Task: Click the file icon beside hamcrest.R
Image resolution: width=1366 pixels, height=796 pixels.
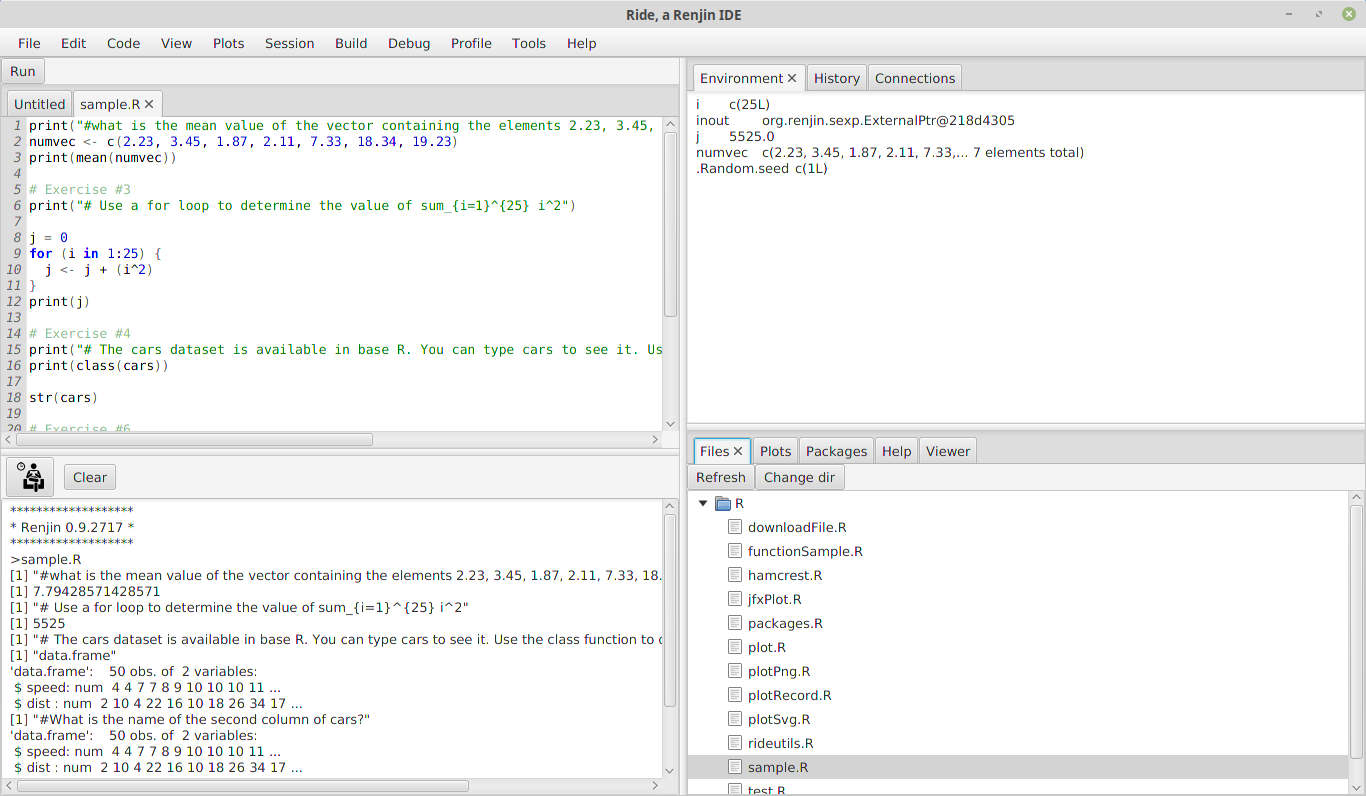Action: [735, 575]
